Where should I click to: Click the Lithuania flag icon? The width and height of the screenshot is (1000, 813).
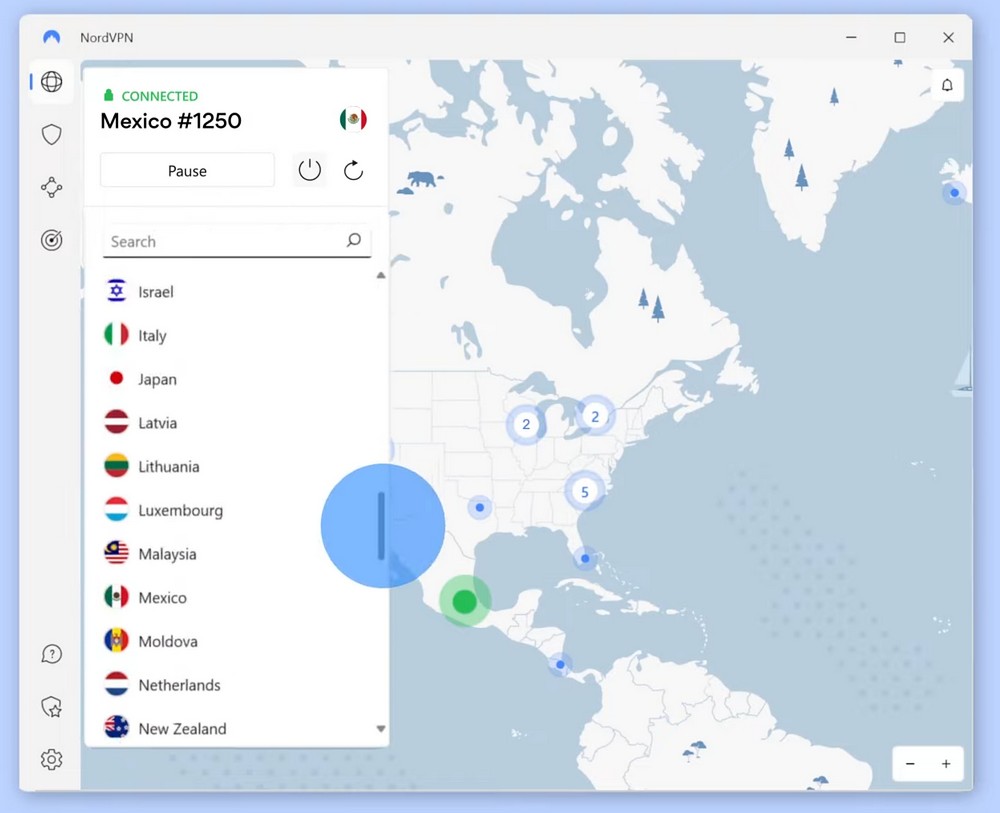116,466
